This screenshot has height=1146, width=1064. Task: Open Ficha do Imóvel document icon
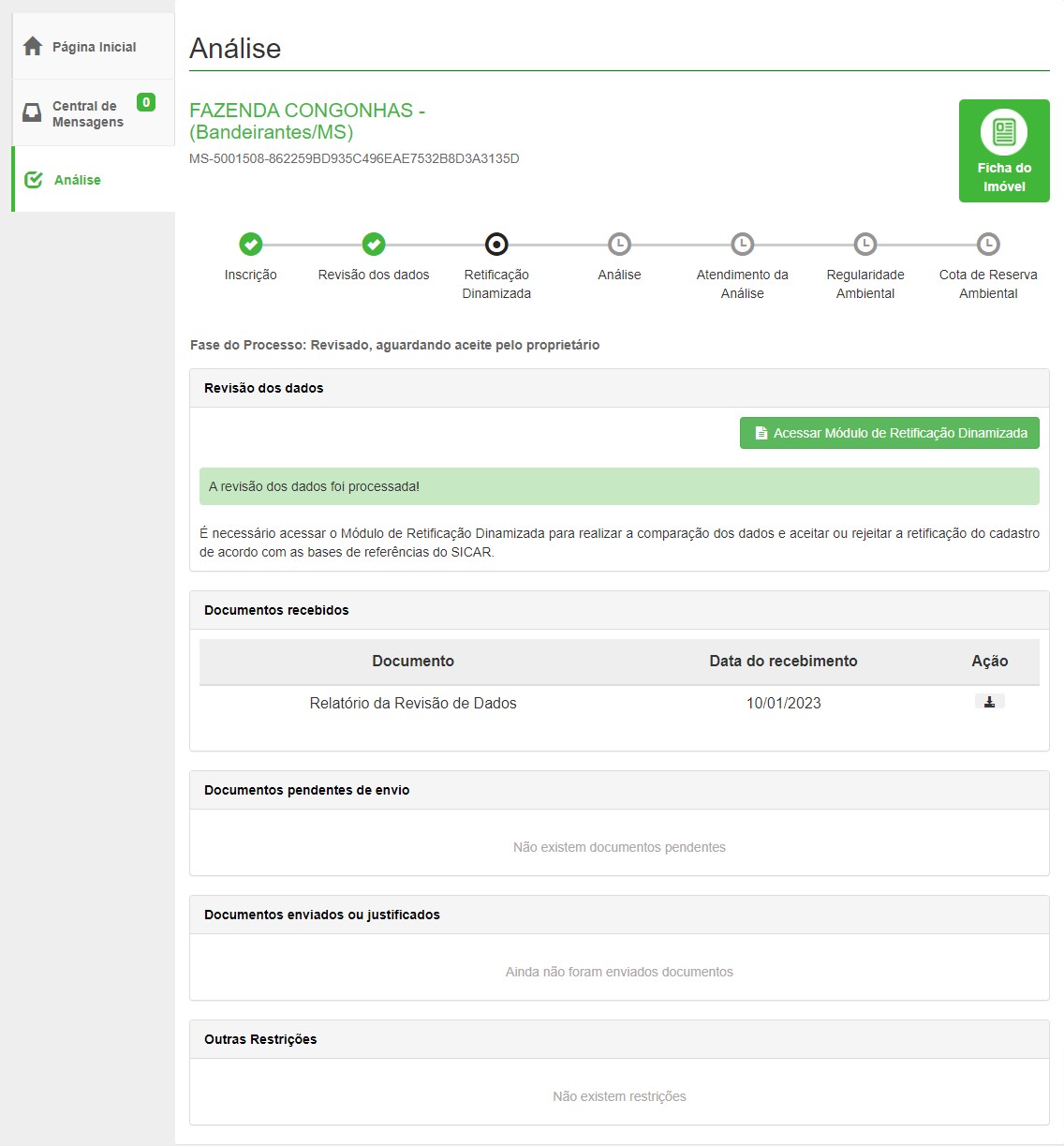click(x=1004, y=132)
